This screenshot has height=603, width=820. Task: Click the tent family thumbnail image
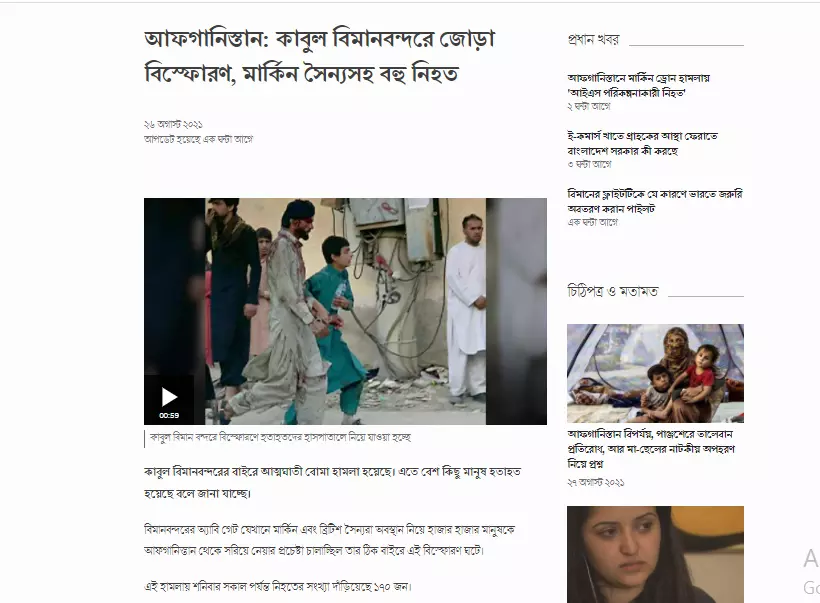[x=655, y=373]
